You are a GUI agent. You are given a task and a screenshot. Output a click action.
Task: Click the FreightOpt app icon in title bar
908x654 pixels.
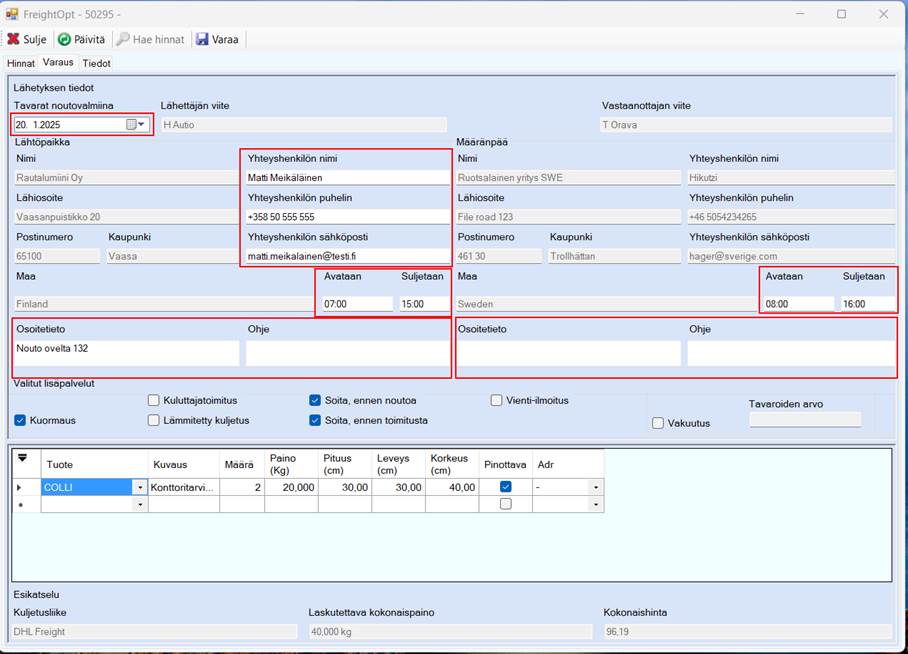[x=12, y=14]
